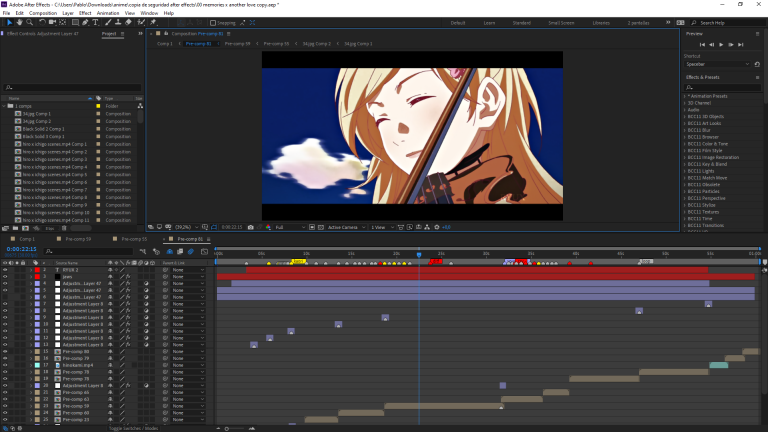Switch to the Project panel tab
Viewport: 768px width, 432px height.
pyautogui.click(x=109, y=34)
